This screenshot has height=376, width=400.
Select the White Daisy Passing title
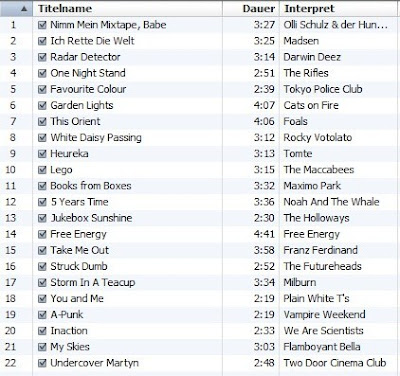coord(96,138)
